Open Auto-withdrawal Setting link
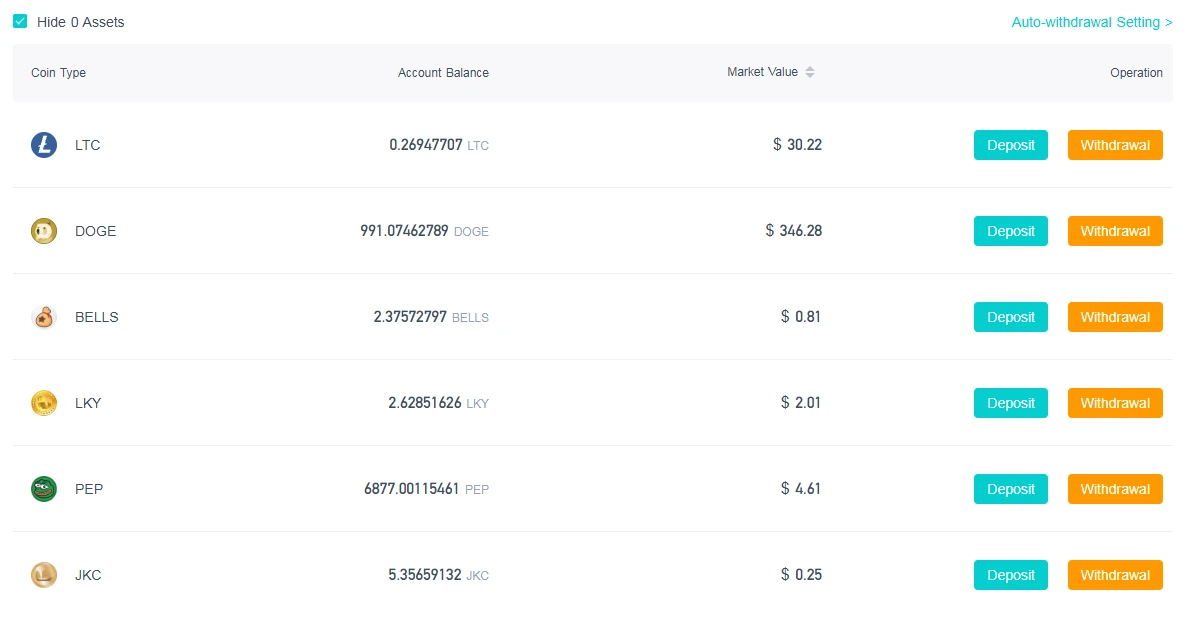1184x625 pixels. (1092, 22)
